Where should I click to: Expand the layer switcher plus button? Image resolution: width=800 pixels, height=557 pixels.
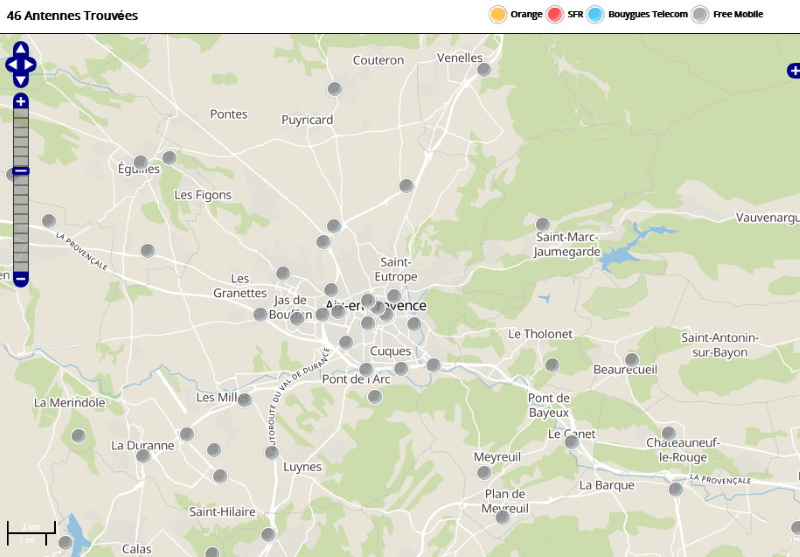click(x=794, y=70)
